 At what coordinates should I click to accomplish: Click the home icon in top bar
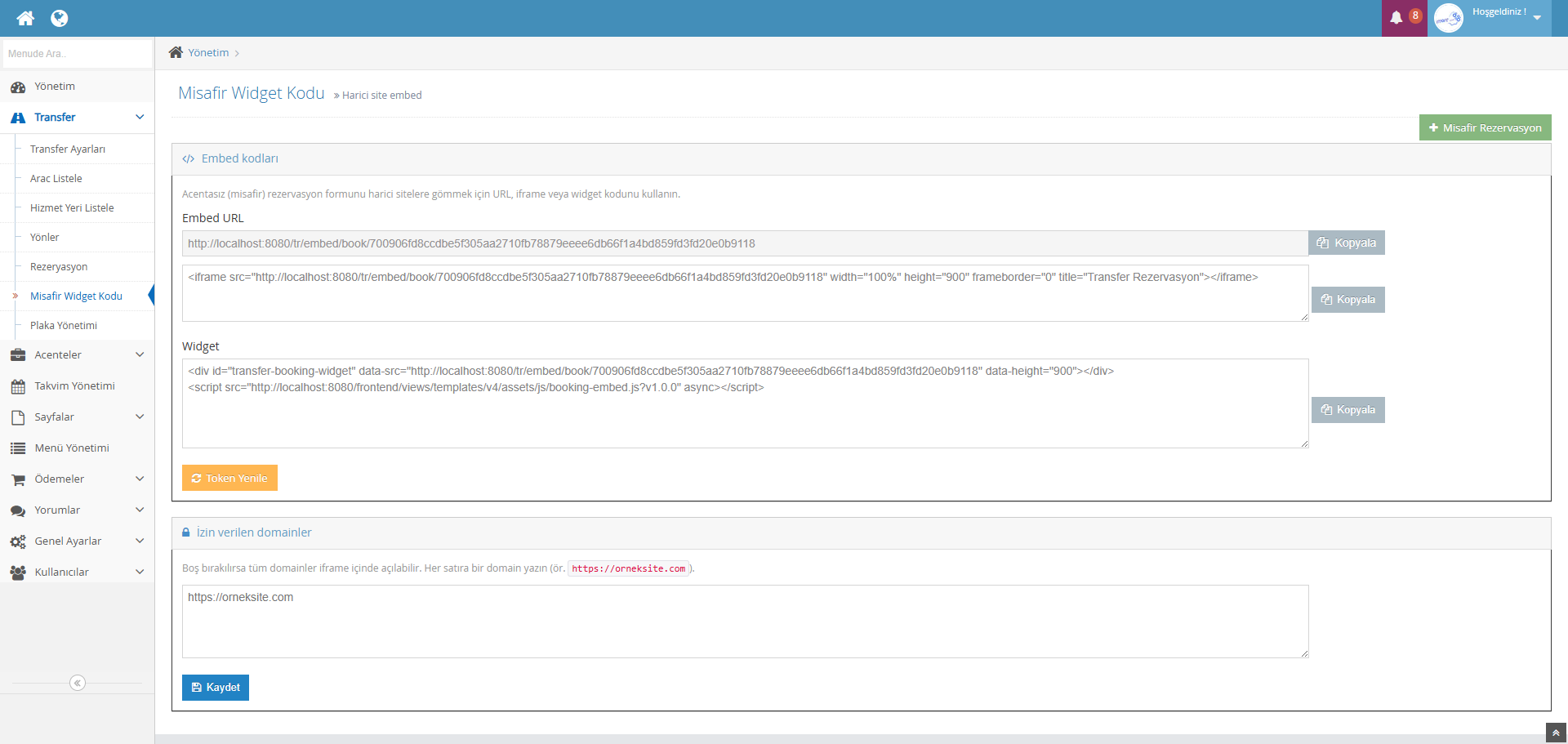[x=25, y=18]
